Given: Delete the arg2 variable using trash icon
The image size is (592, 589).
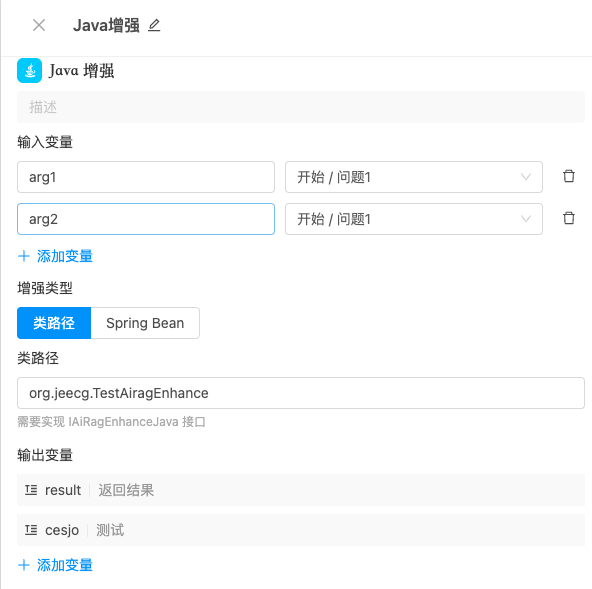Looking at the screenshot, I should tap(569, 218).
